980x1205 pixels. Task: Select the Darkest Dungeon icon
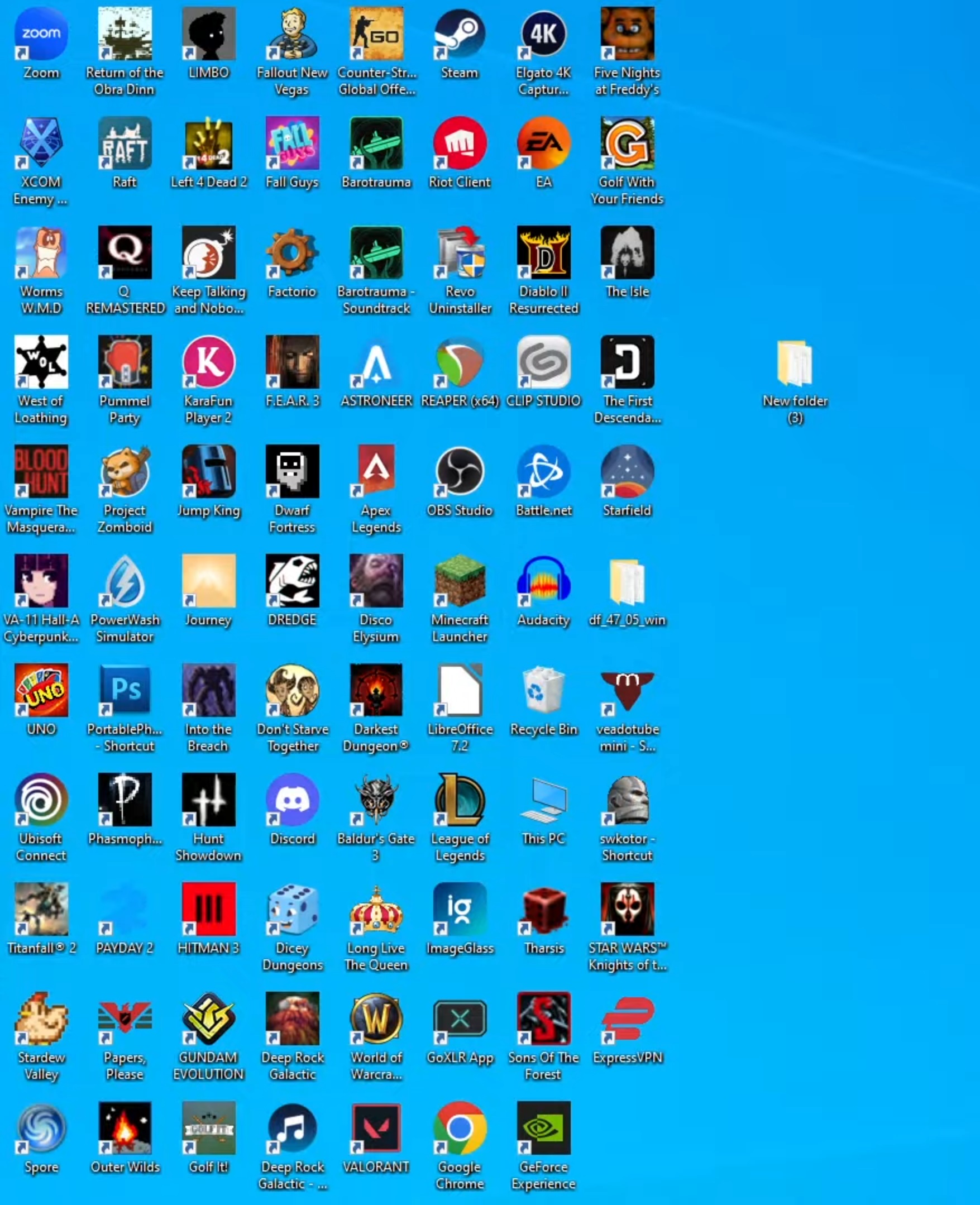point(376,691)
